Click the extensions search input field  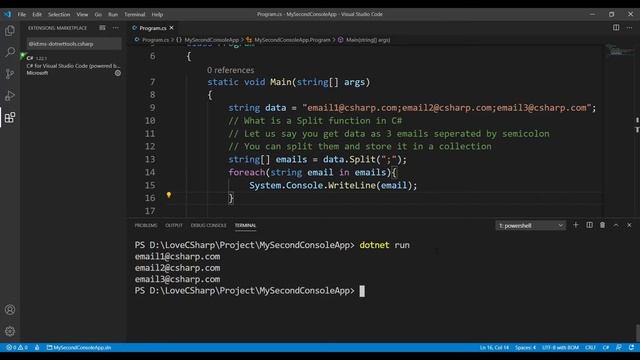coord(73,44)
